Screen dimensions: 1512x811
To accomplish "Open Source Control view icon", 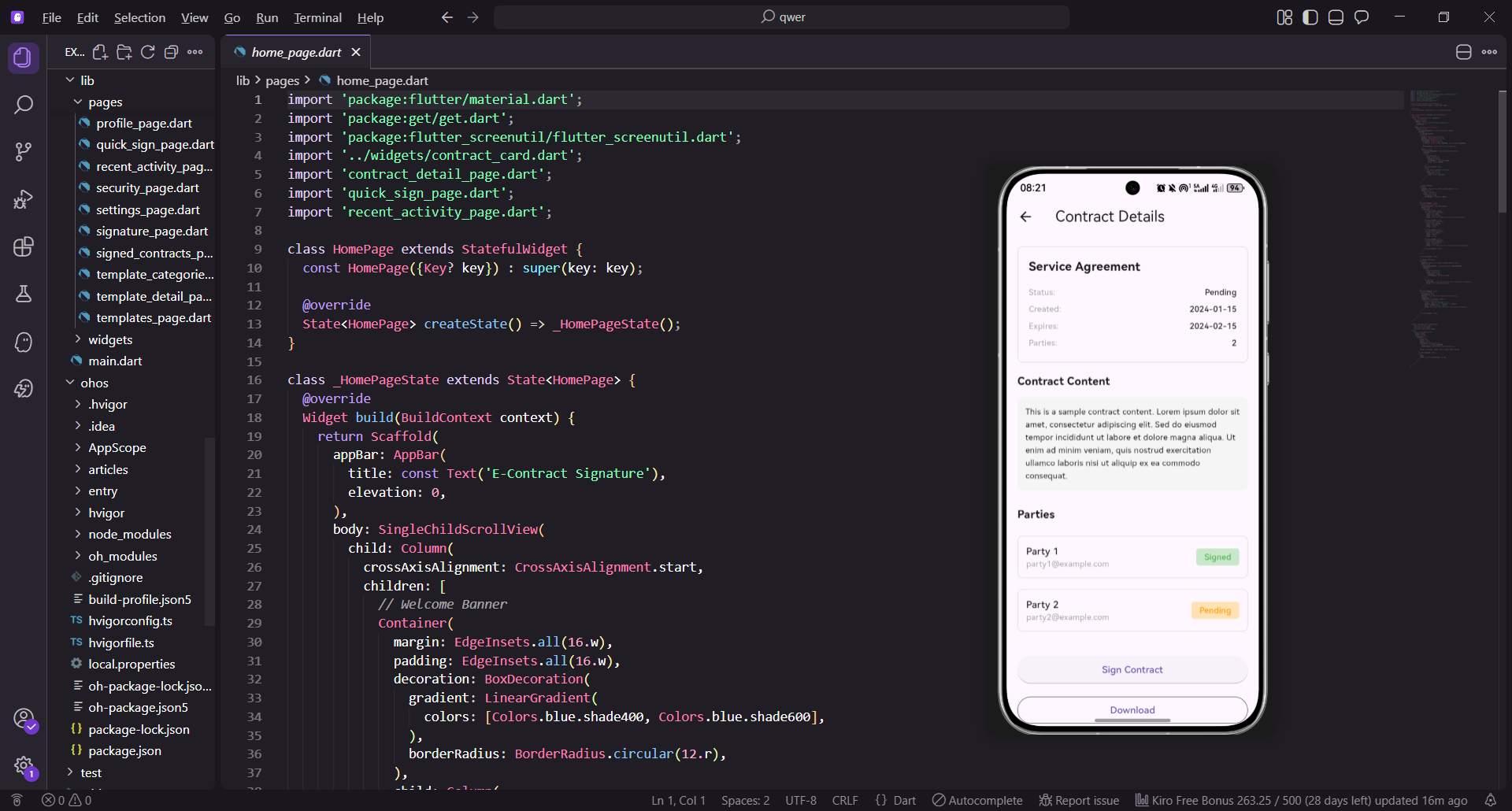I will point(23,152).
